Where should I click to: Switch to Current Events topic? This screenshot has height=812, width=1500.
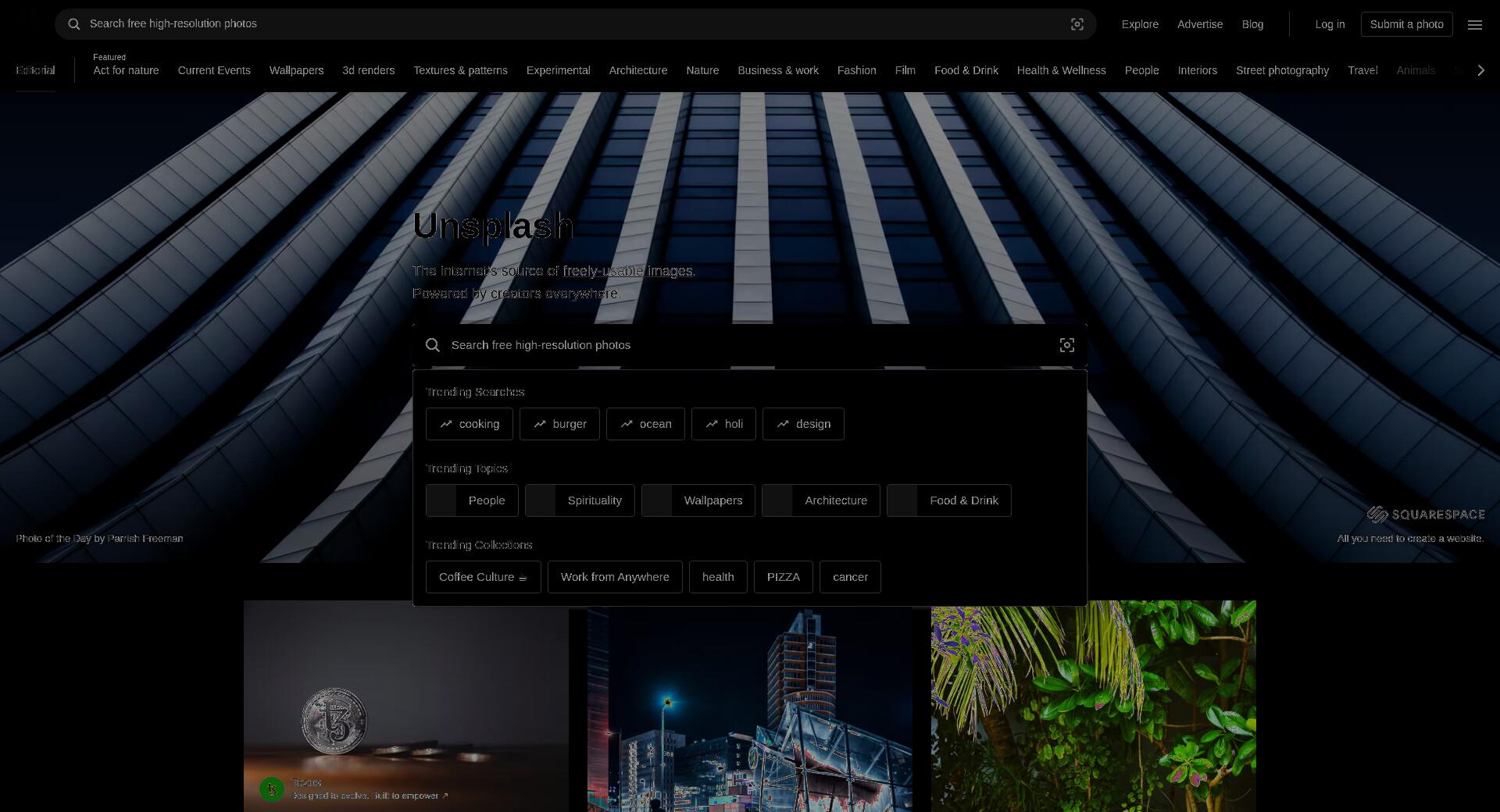tap(214, 70)
